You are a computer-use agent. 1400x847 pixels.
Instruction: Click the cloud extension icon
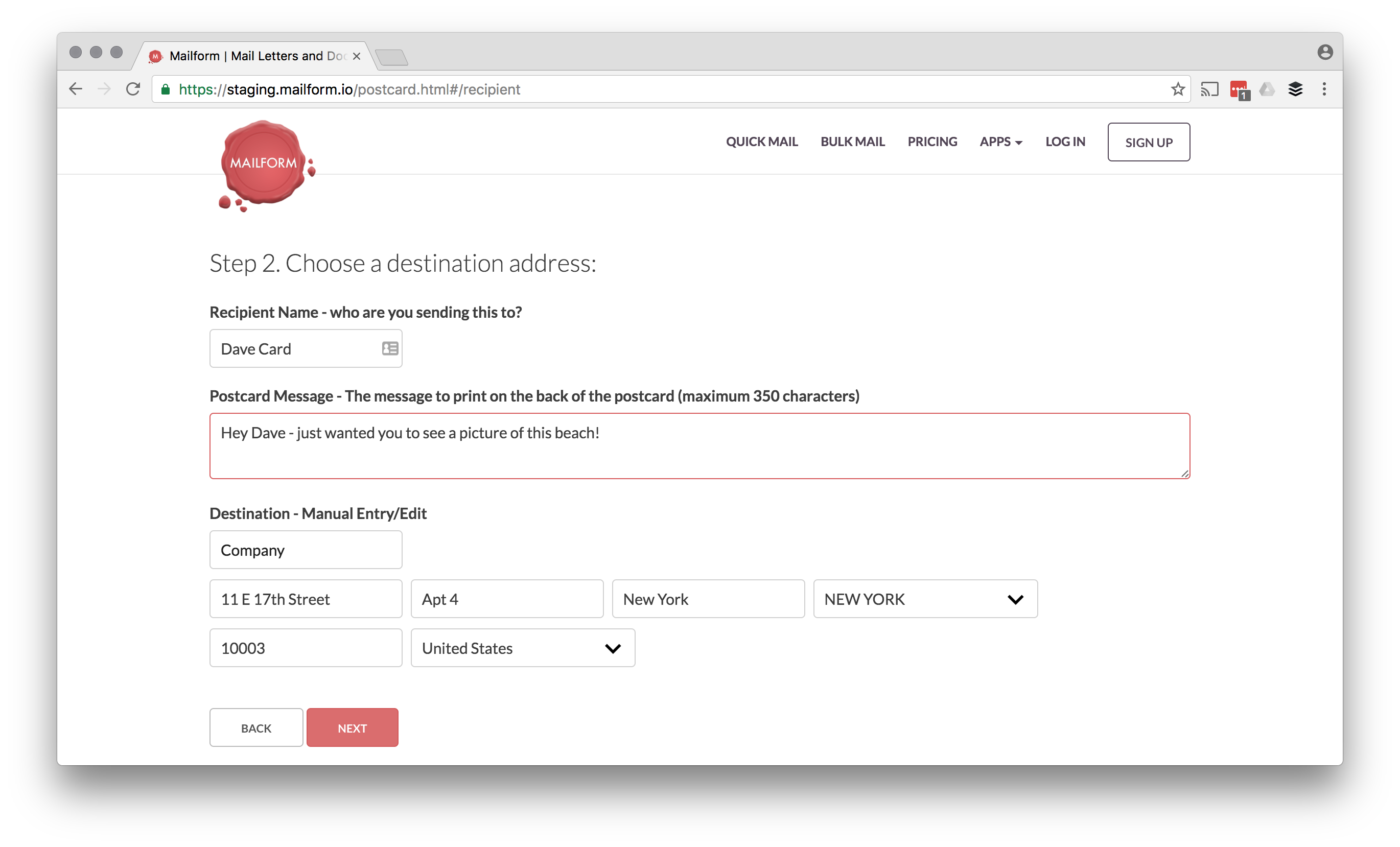tap(1267, 88)
